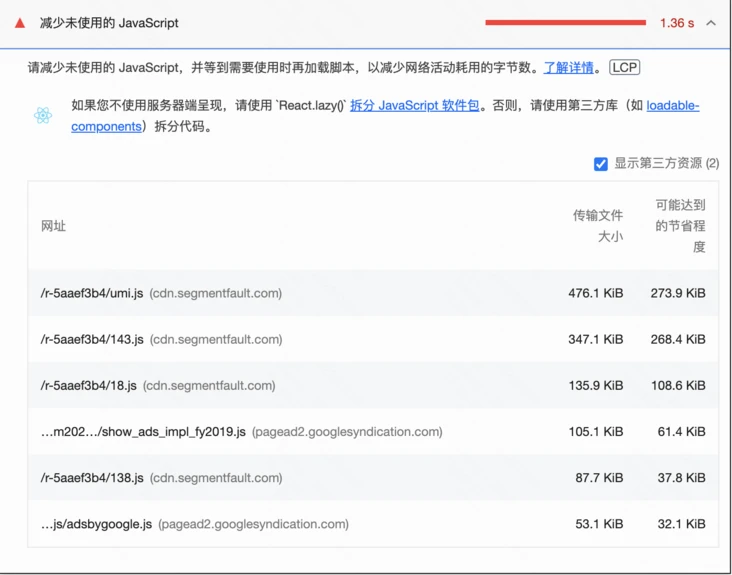This screenshot has width=732, height=575.
Task: Open the /r-5aaef3b4/umi.js URL
Action: (92, 294)
